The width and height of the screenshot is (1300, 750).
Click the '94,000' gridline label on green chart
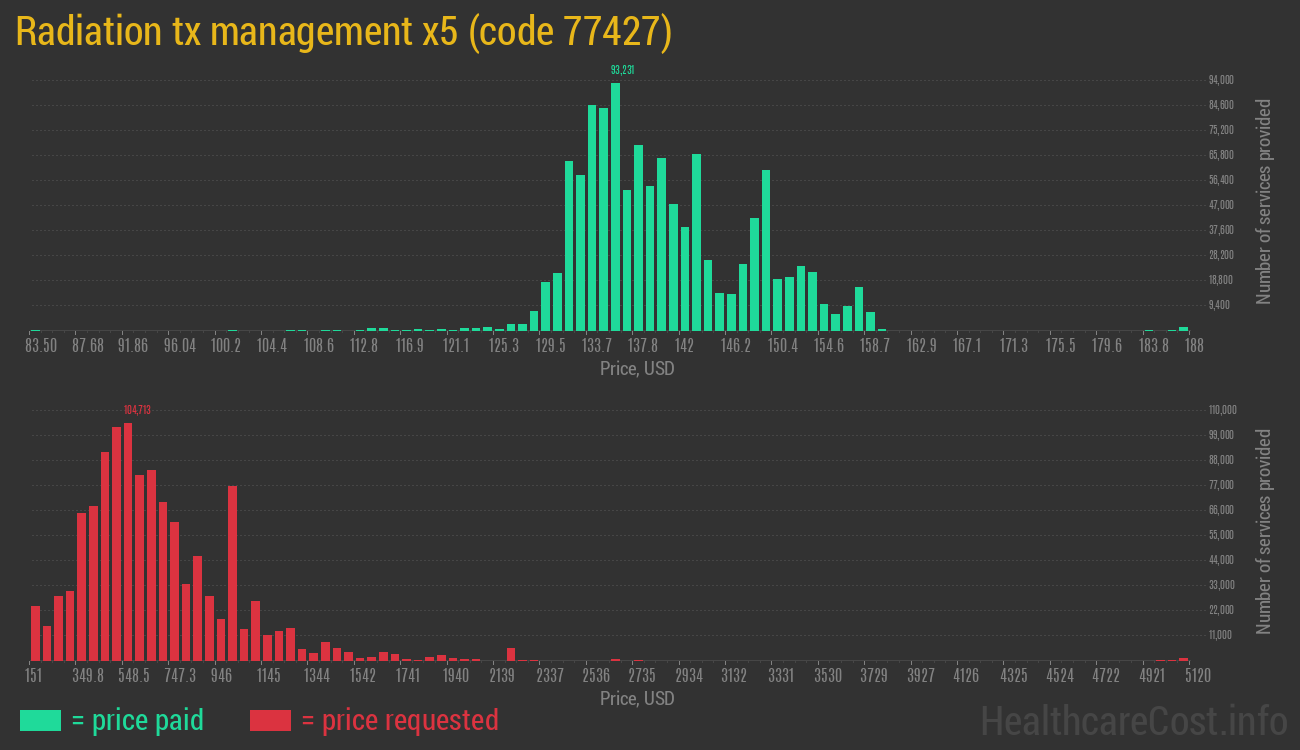point(1219,78)
